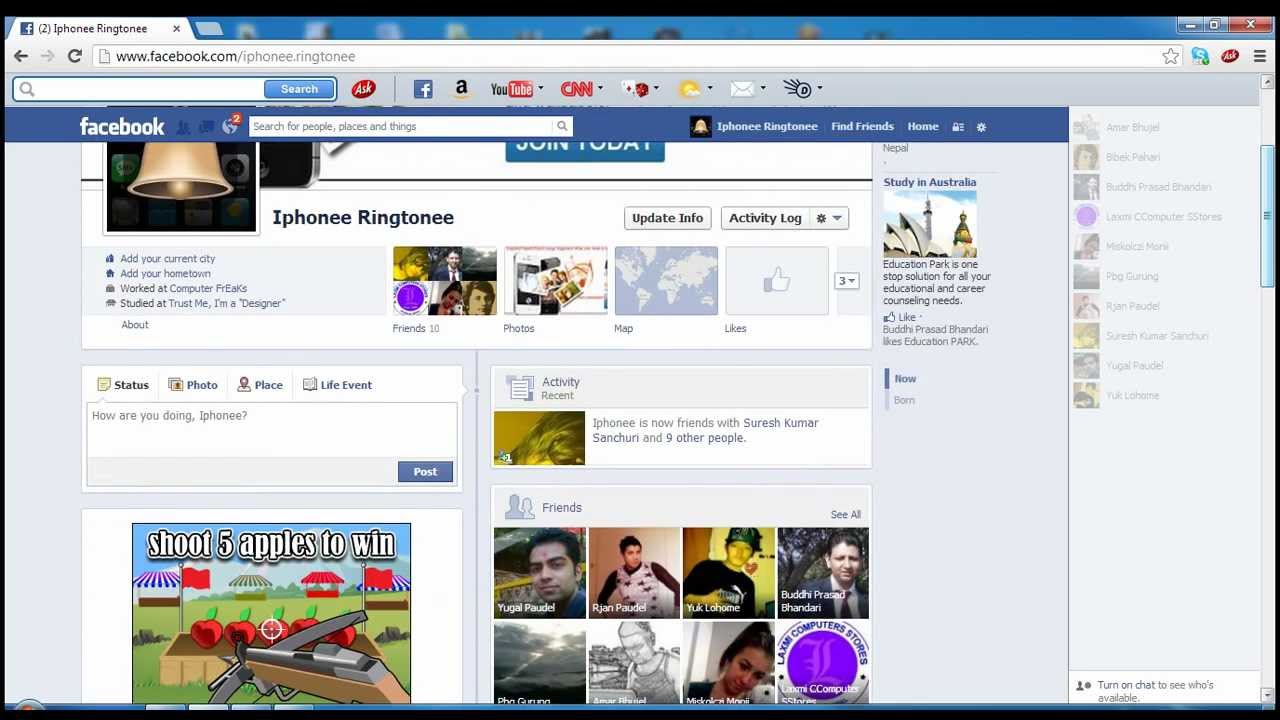
Task: Select the Status composer tab
Action: coord(123,385)
